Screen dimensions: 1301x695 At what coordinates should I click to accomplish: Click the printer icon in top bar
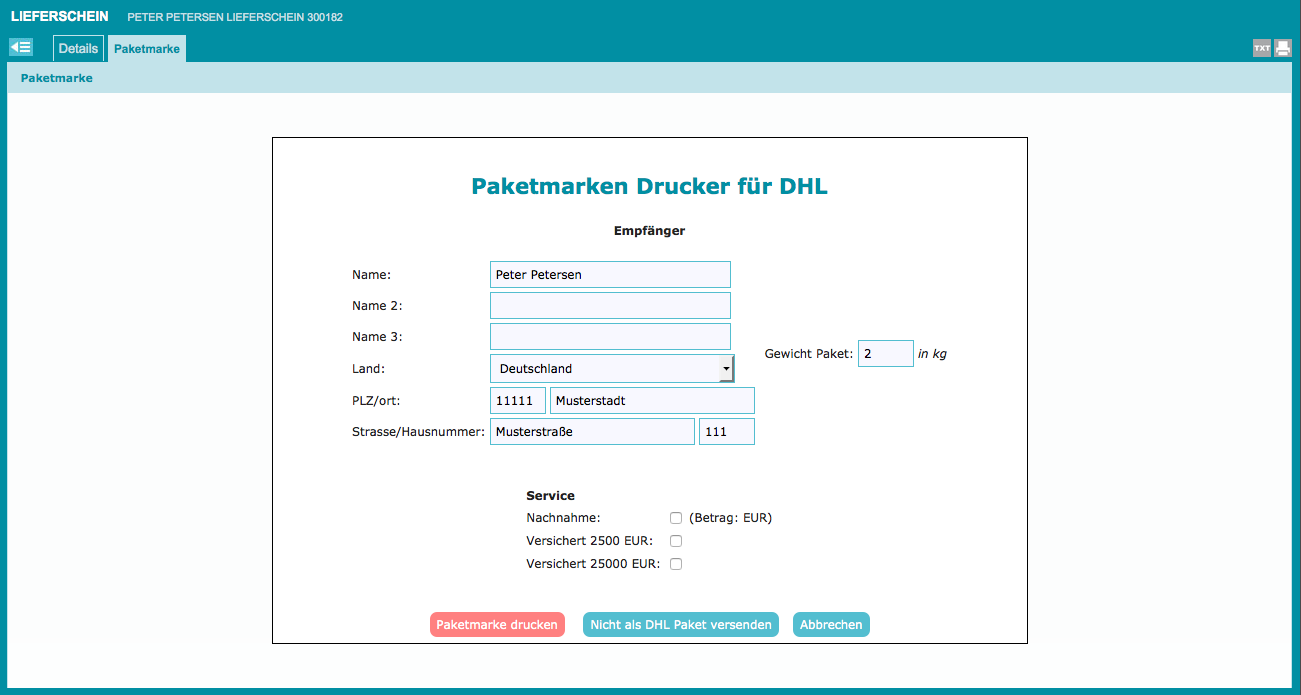1283,48
